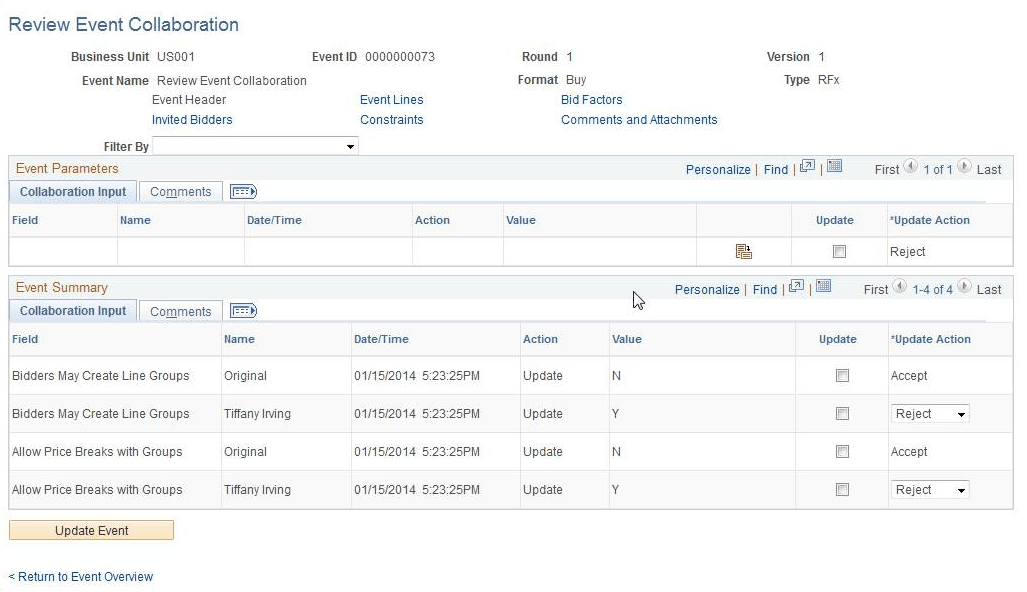Download the Event Summary grid to Excel
The height and width of the screenshot is (592, 1027).
pyautogui.click(x=821, y=289)
